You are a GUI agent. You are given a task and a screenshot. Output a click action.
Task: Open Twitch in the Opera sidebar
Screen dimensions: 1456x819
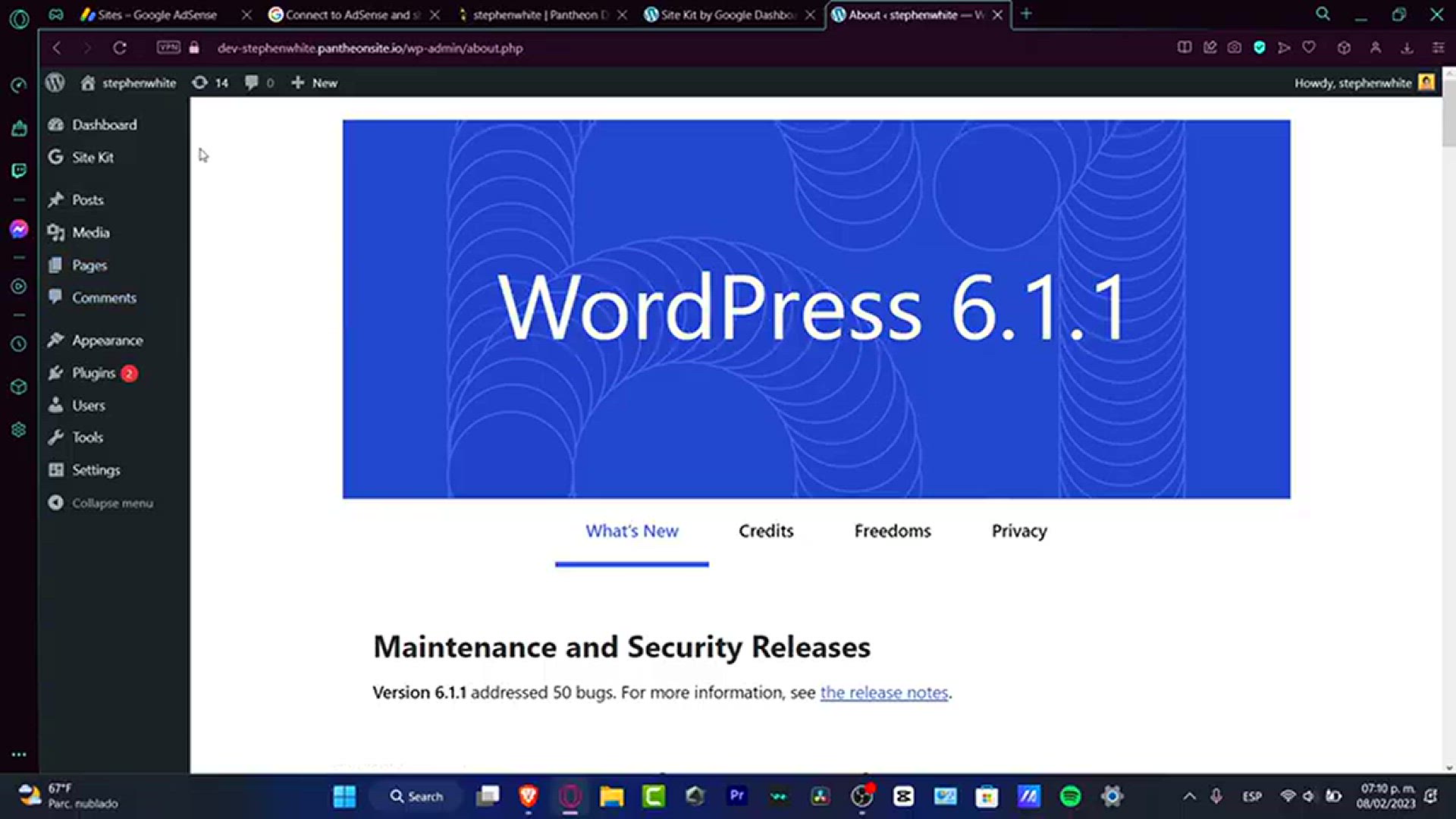19,171
